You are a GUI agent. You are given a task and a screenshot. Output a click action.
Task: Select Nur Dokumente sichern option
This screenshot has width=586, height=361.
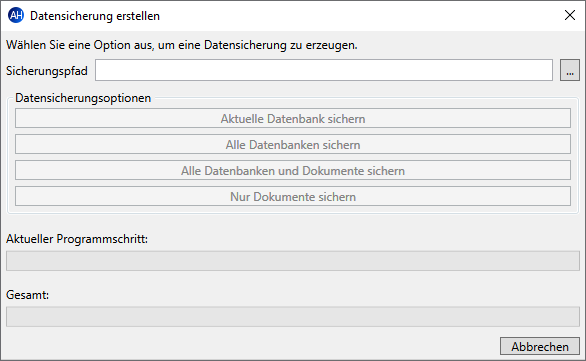point(293,197)
